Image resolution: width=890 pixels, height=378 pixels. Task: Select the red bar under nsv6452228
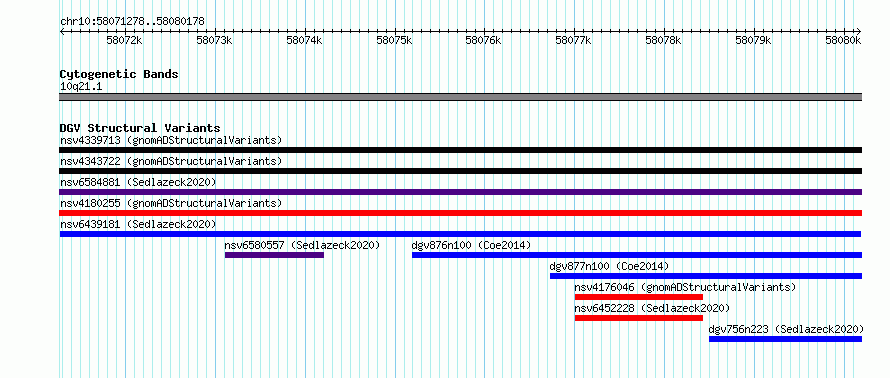639,318
